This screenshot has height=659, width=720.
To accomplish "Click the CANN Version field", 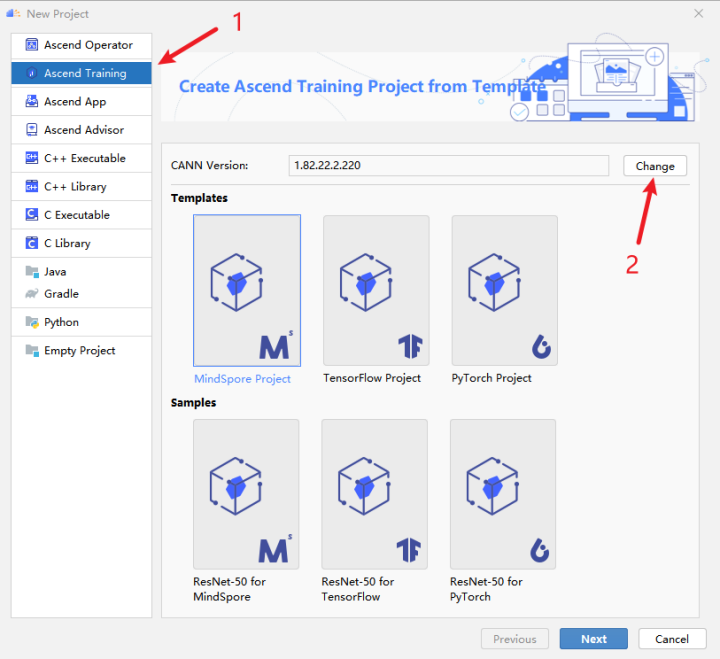I will (449, 165).
